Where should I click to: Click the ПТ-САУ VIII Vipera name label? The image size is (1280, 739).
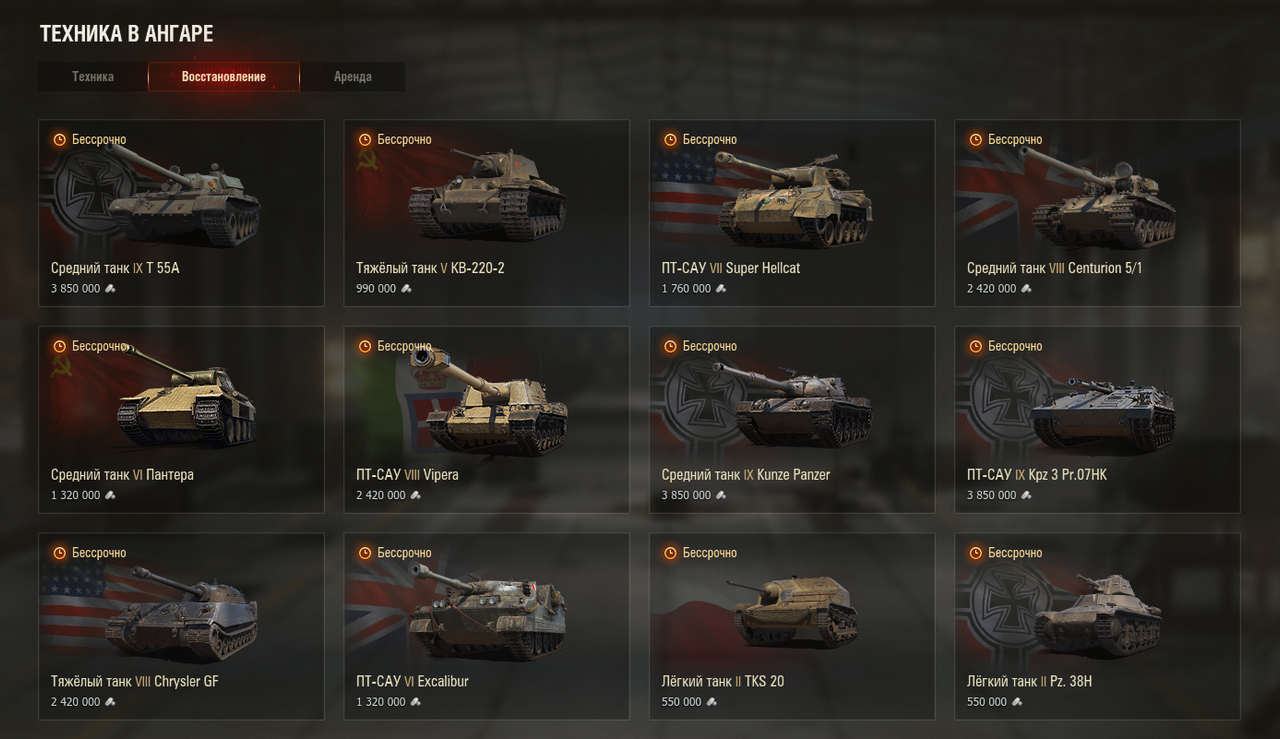407,475
